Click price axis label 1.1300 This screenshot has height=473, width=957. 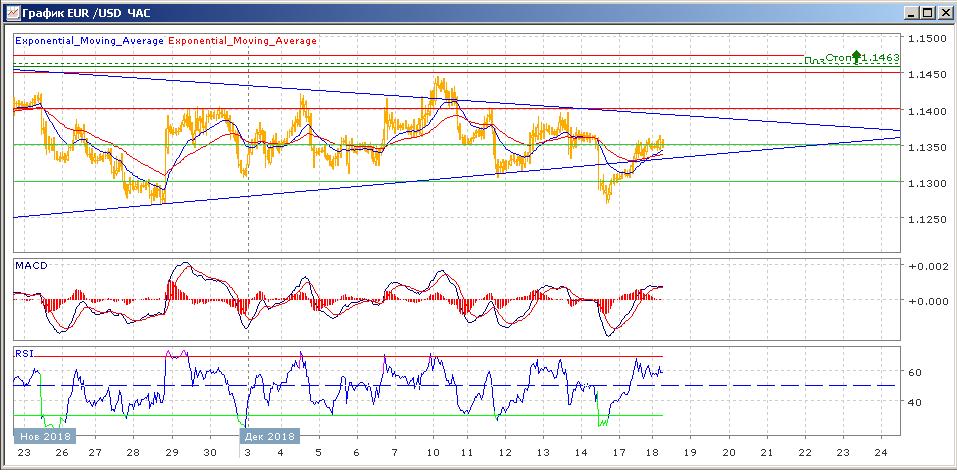tap(927, 184)
